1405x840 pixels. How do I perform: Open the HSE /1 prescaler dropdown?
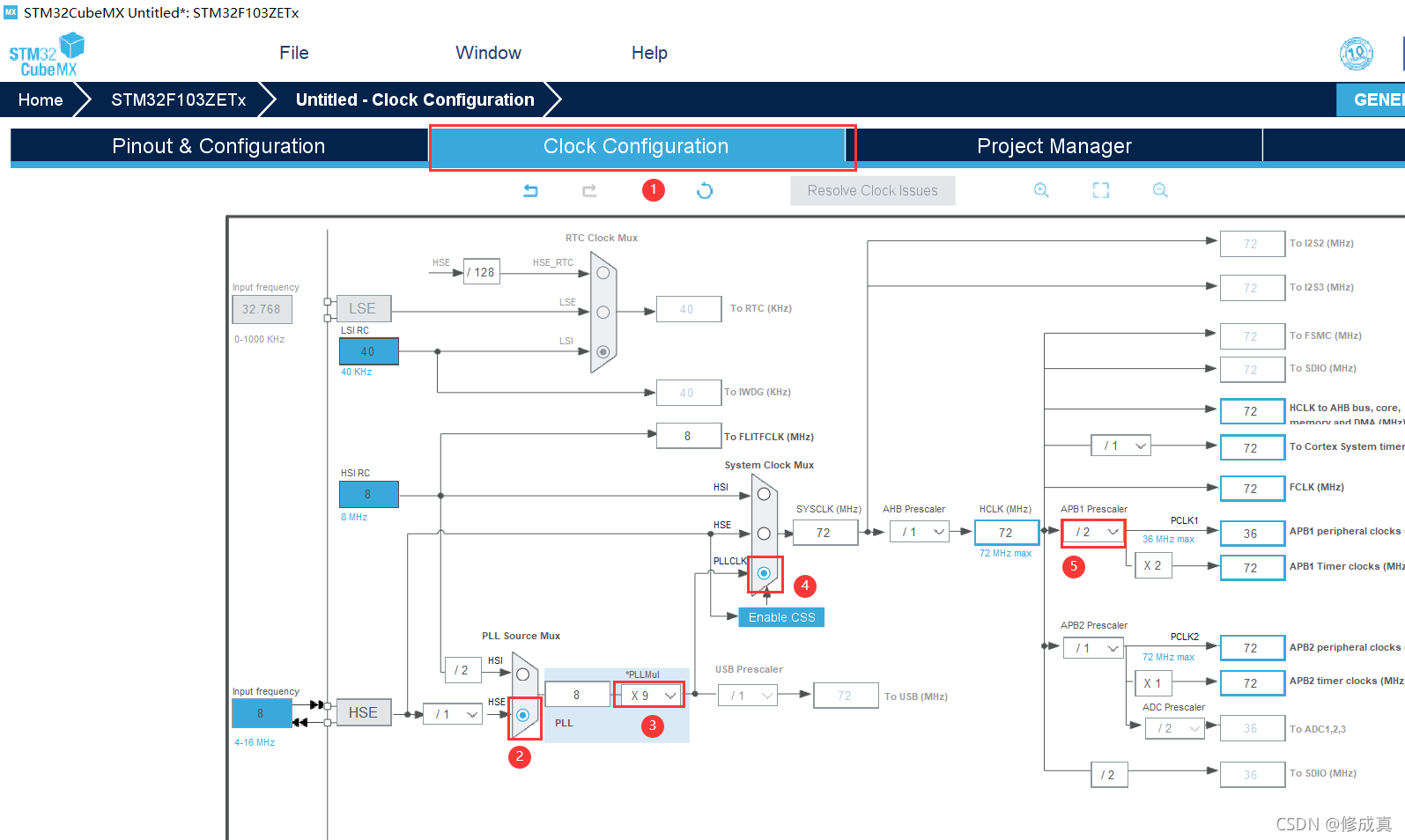coord(453,714)
